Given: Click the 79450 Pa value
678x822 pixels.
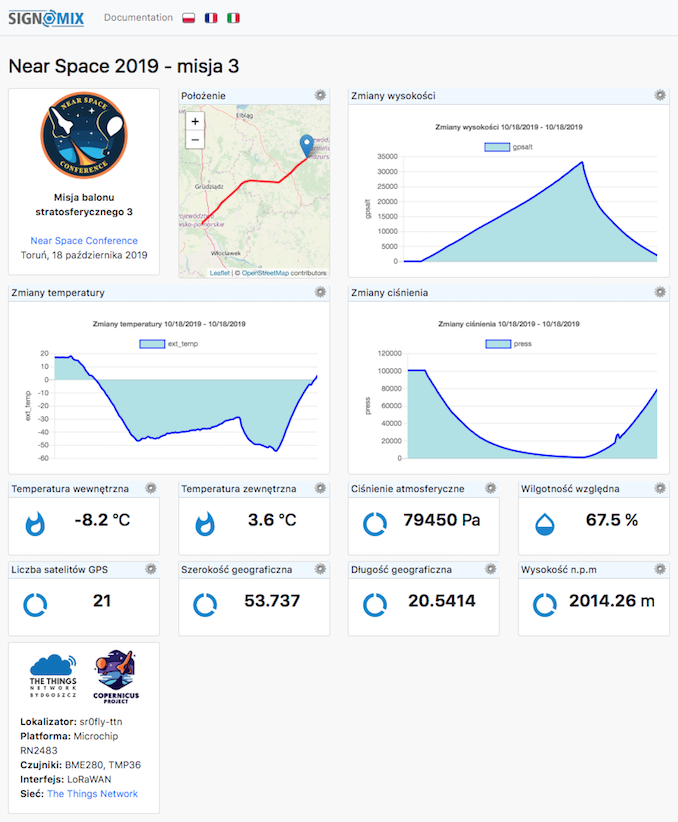Looking at the screenshot, I should (x=442, y=520).
